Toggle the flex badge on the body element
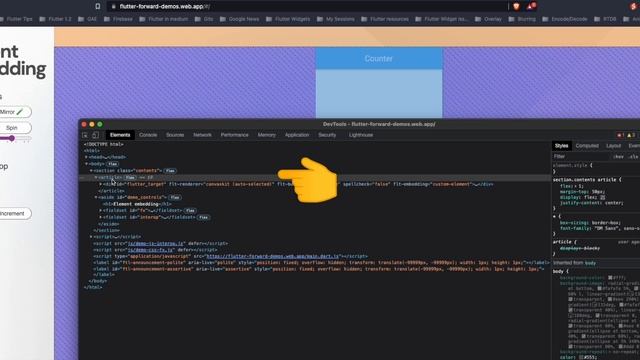 tap(112, 164)
